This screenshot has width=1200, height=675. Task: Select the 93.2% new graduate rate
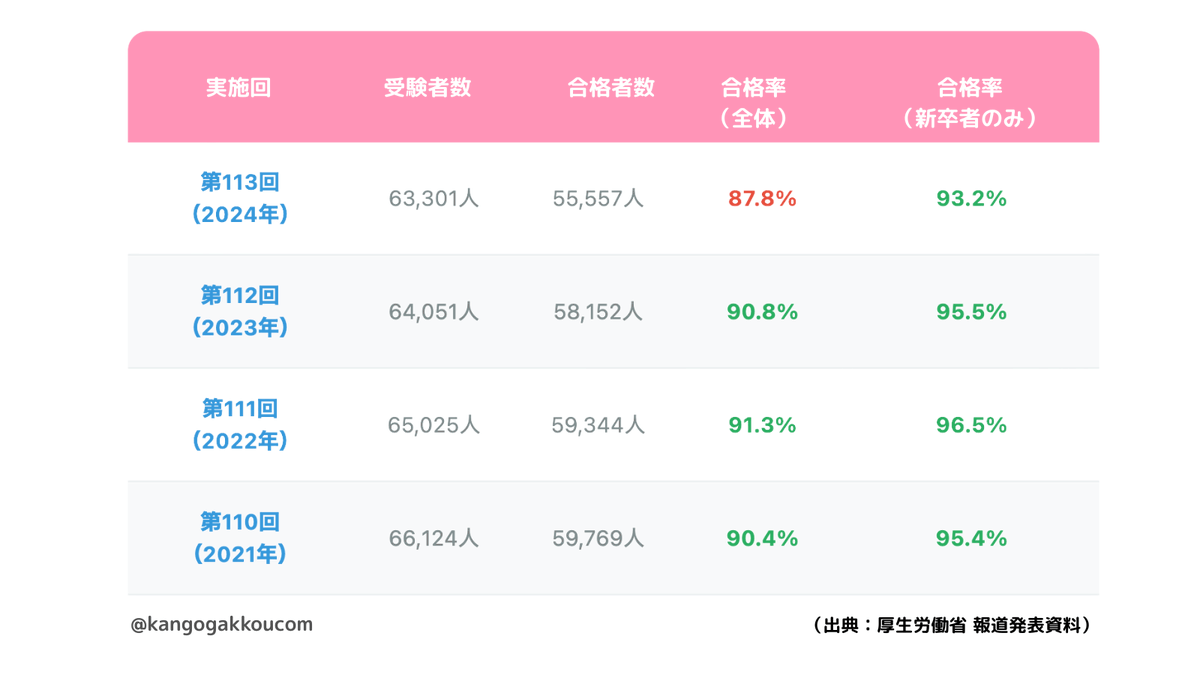click(971, 199)
